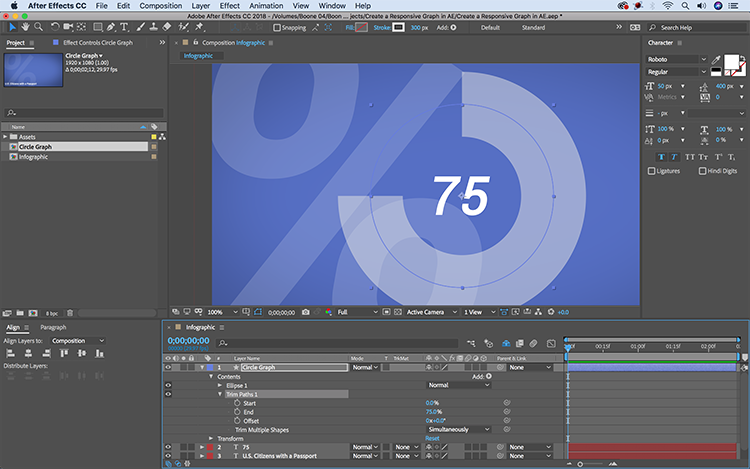Switch to the Paragraph tab

click(53, 327)
